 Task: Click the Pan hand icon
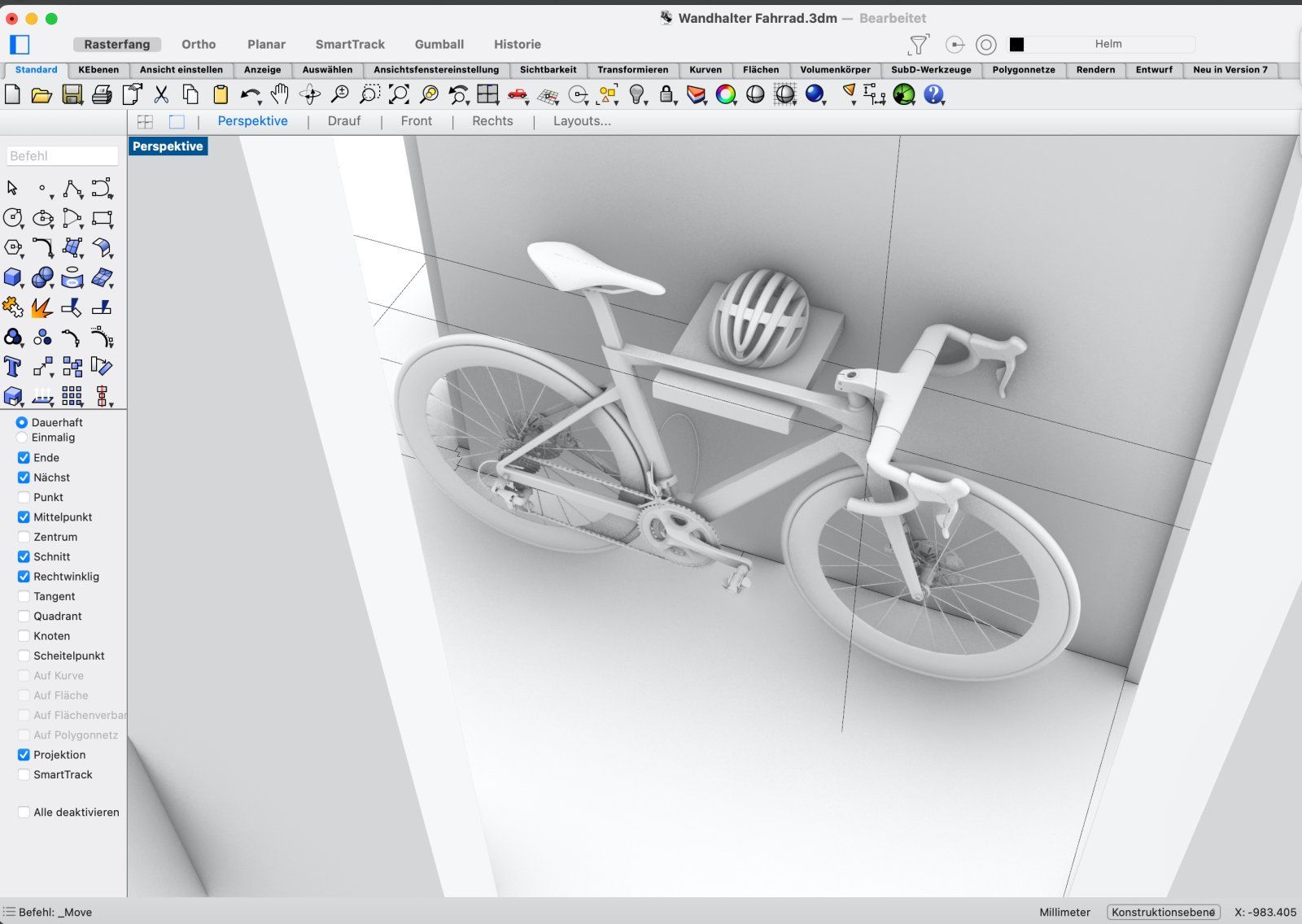280,95
